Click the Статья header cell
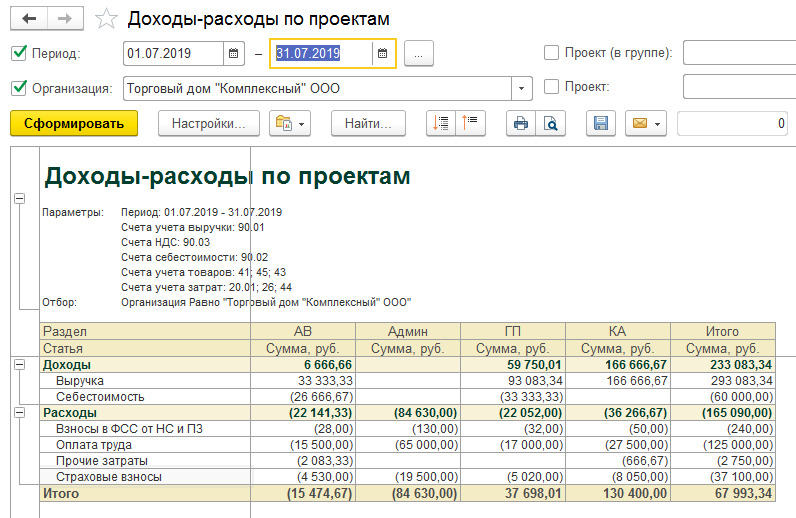This screenshot has width=796, height=518. [x=145, y=348]
